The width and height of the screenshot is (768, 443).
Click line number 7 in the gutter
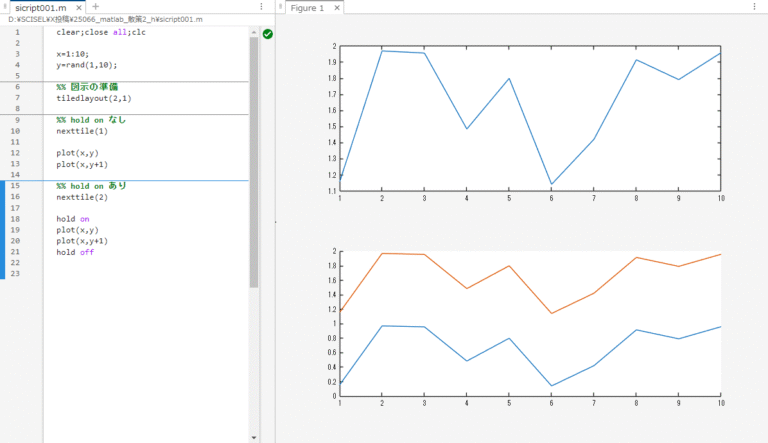(17, 98)
